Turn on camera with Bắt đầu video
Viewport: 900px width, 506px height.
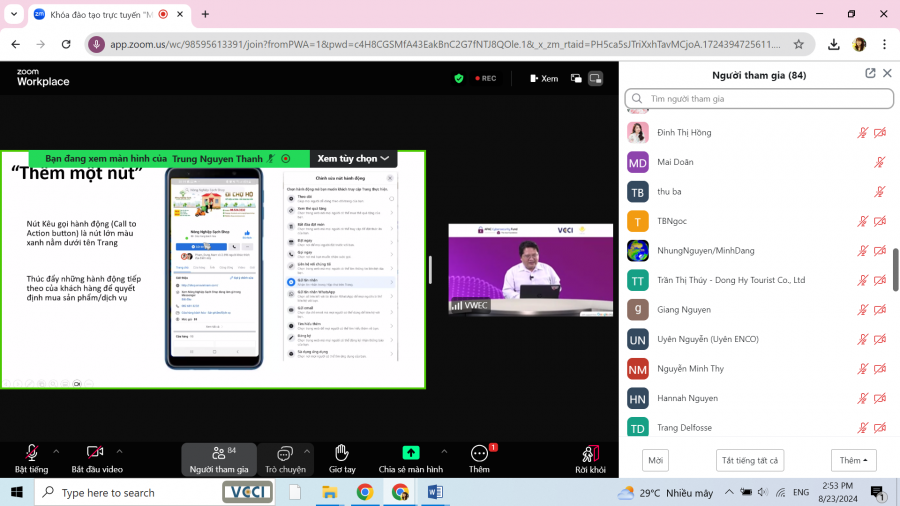tap(96, 458)
